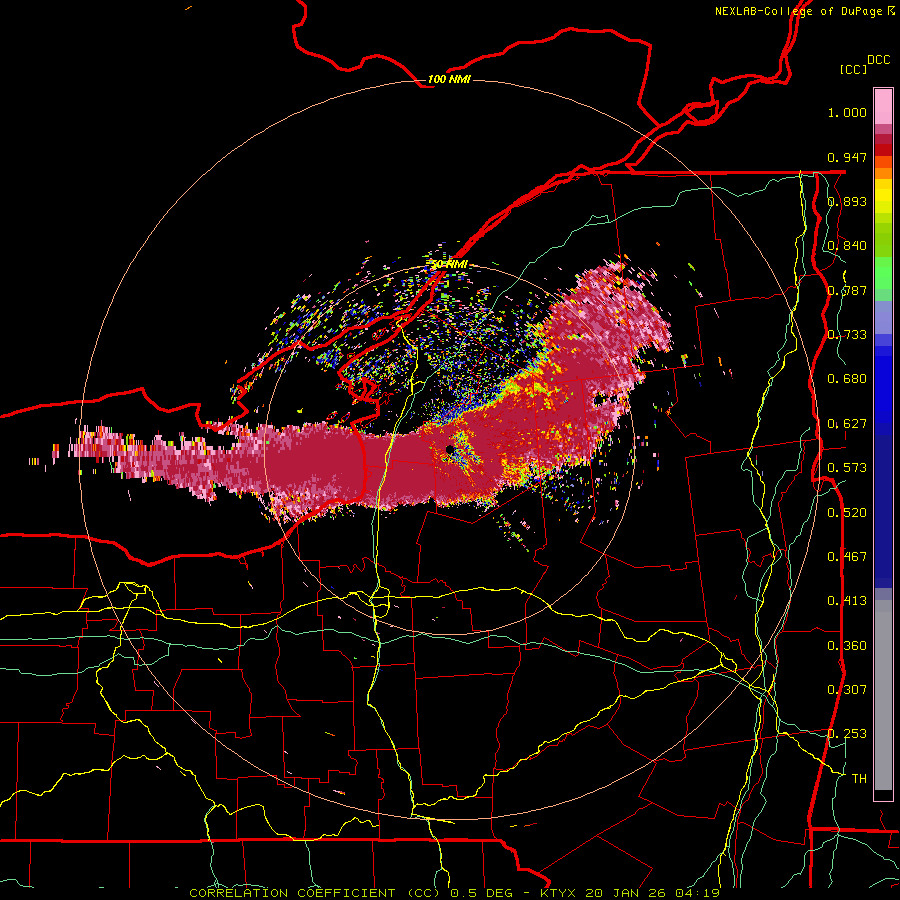The height and width of the screenshot is (900, 900).
Task: Click the 100 NMI range ring label
Action: tap(449, 79)
